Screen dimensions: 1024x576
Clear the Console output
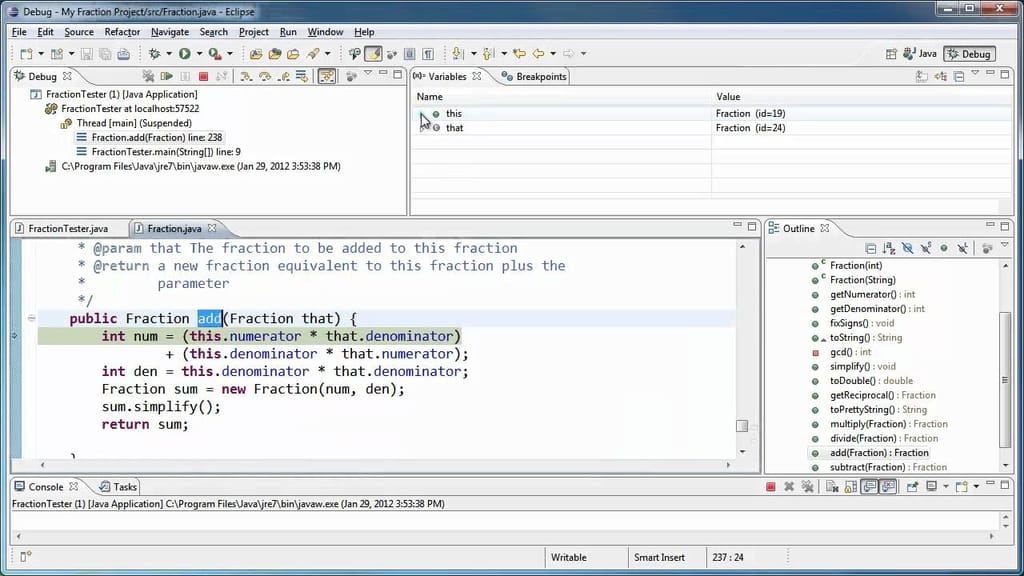pos(830,486)
